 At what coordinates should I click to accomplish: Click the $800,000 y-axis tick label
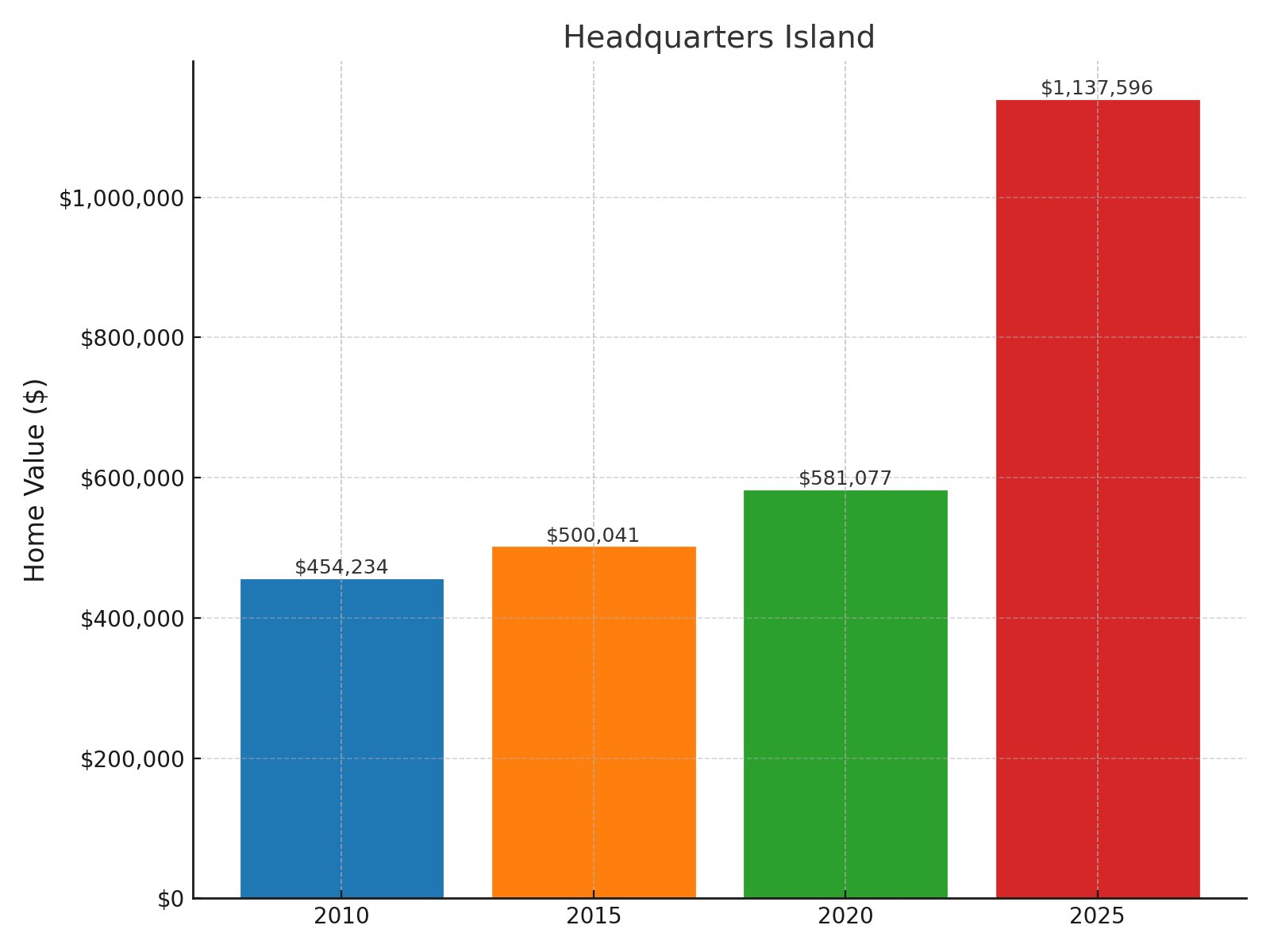click(x=132, y=339)
